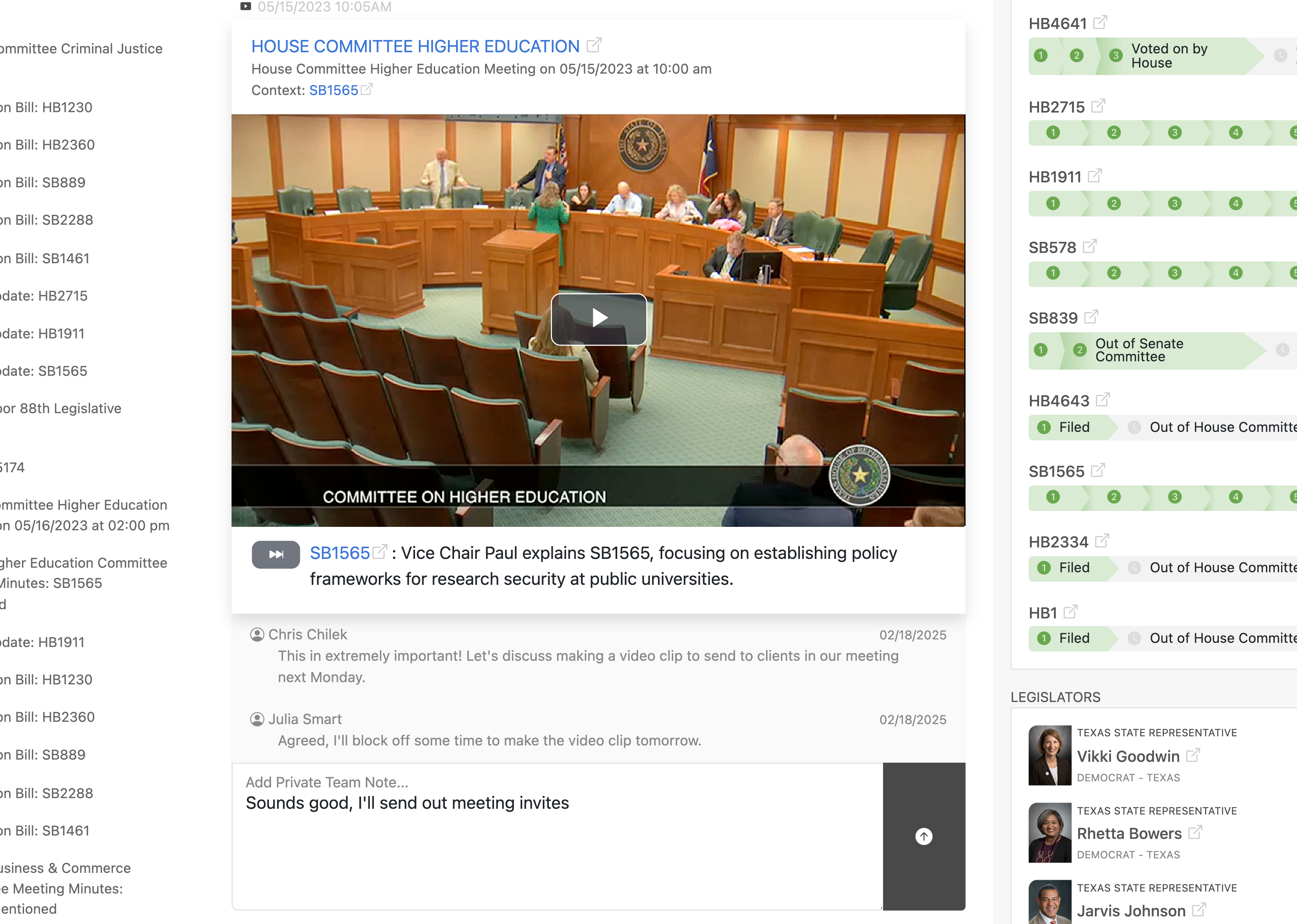The height and width of the screenshot is (924, 1297).
Task: Click step 4 in HB1911 progress tracker
Action: click(x=1236, y=204)
